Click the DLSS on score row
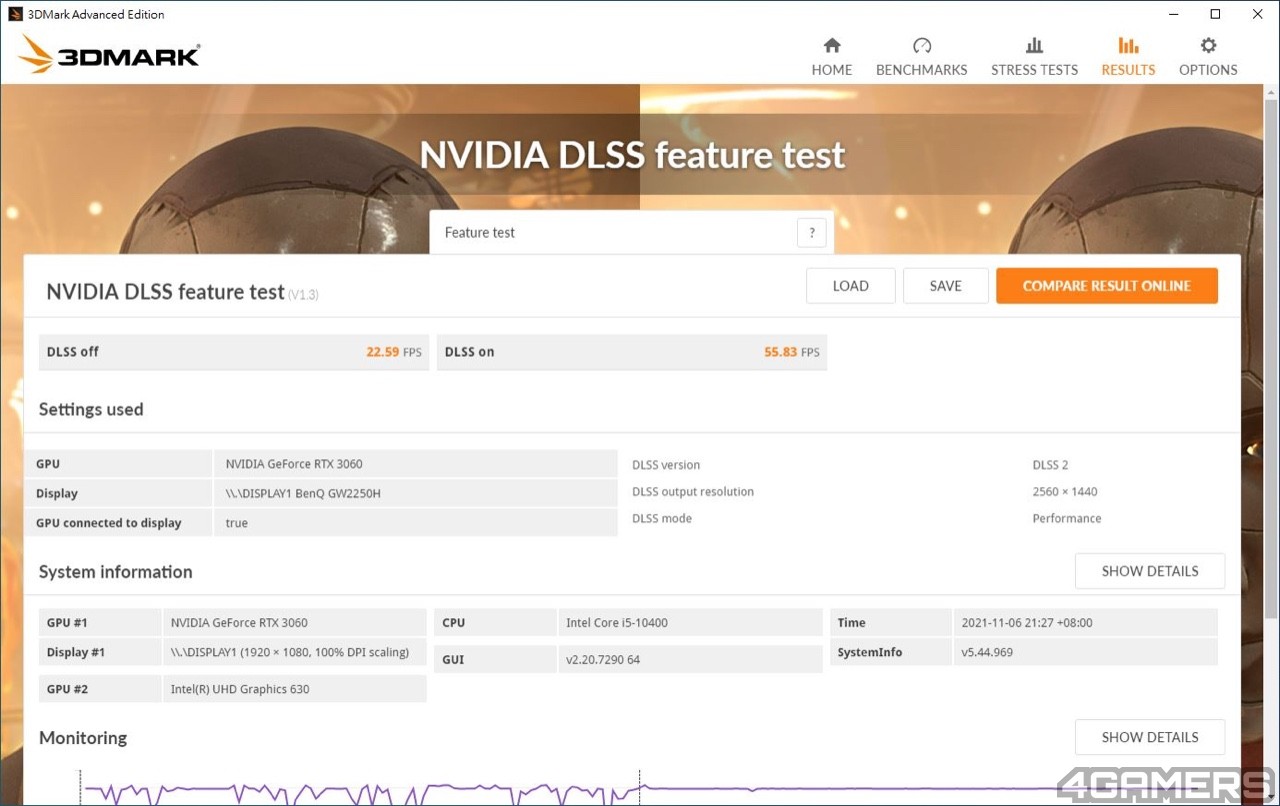Viewport: 1280px width, 806px height. [x=631, y=352]
